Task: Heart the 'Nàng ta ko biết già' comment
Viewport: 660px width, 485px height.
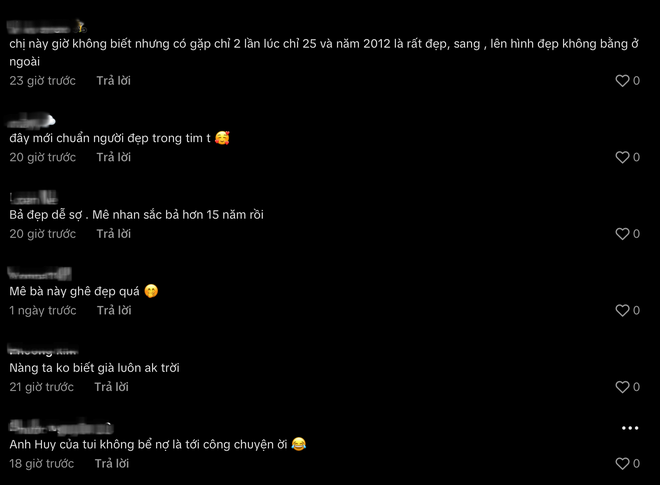Action: click(x=622, y=387)
